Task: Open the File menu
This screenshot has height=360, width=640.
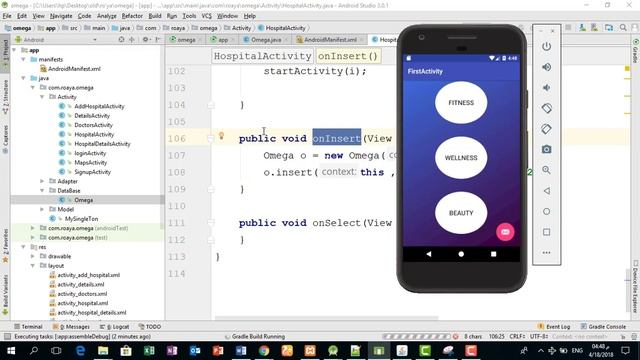Action: [7, 16]
